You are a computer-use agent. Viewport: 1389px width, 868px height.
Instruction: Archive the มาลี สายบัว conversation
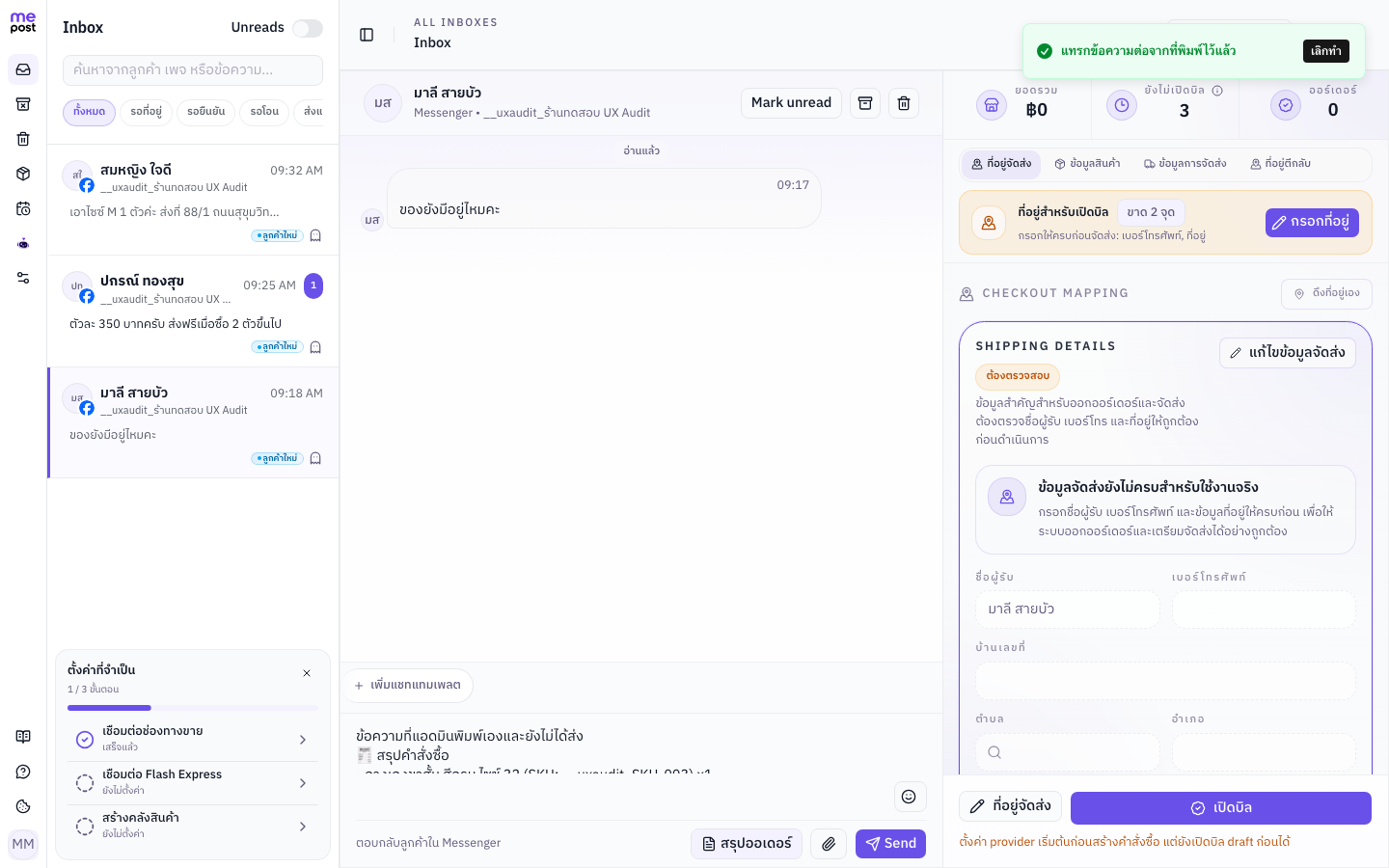865,103
